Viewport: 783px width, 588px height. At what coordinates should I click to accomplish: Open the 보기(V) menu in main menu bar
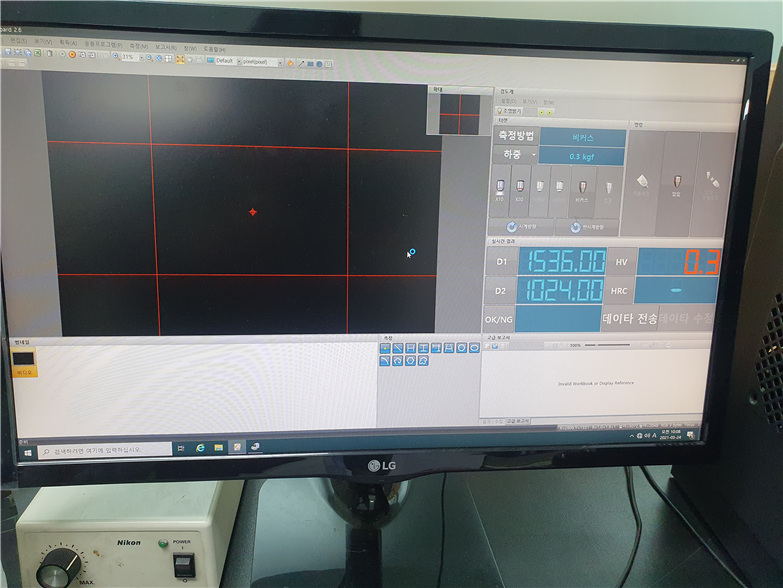coord(43,41)
